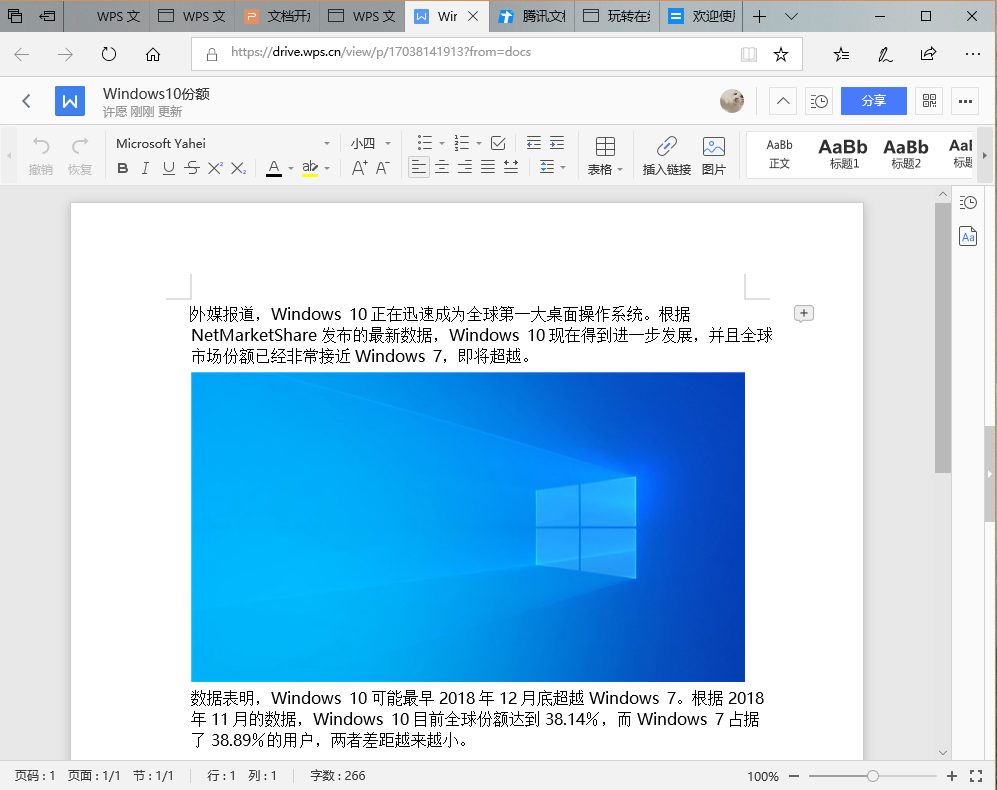The height and width of the screenshot is (790, 997).
Task: Click the Insert Link icon
Action: [x=665, y=155]
